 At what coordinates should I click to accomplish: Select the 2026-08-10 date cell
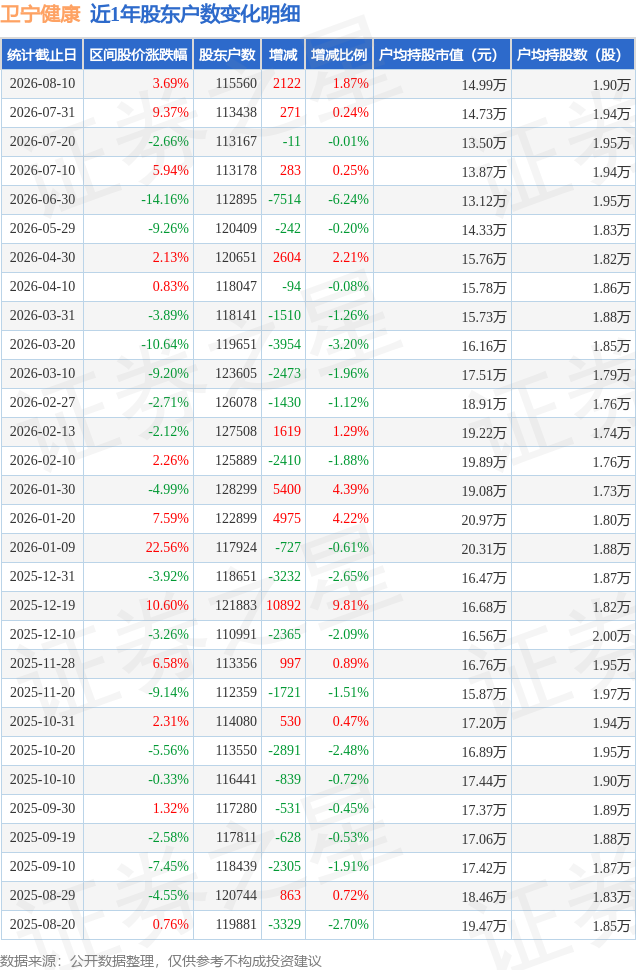click(x=42, y=84)
